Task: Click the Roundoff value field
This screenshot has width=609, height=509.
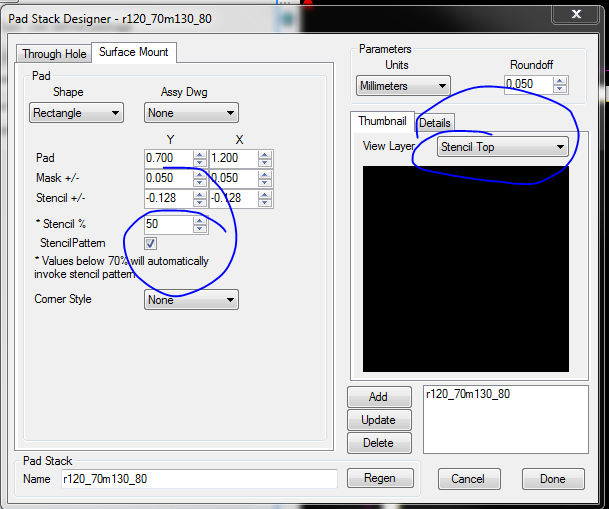Action: coord(529,84)
